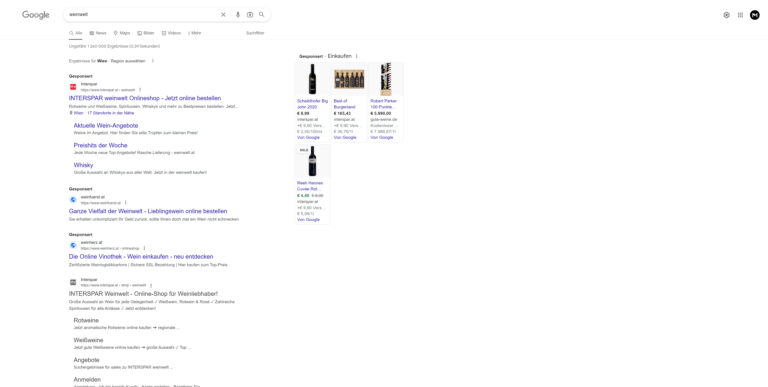
Task: Clear the search box with X icon
Action: pyautogui.click(x=223, y=15)
